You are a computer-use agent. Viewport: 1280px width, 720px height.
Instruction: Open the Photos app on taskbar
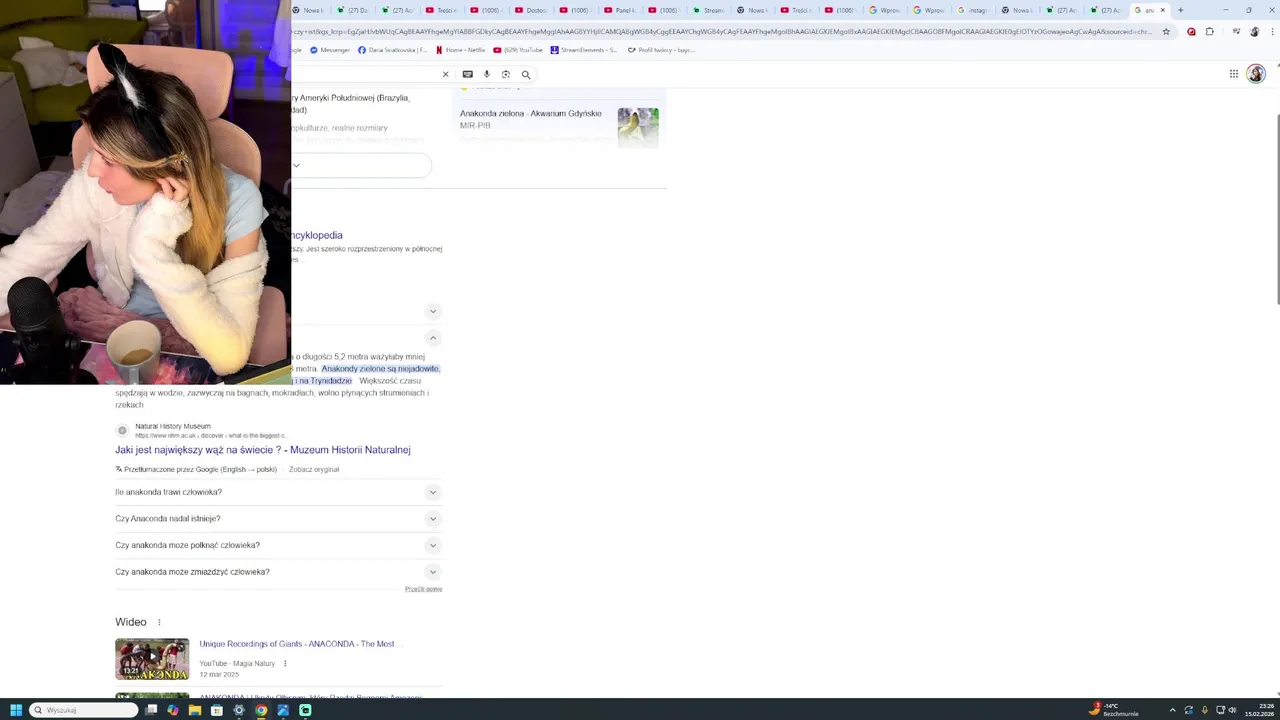click(283, 710)
